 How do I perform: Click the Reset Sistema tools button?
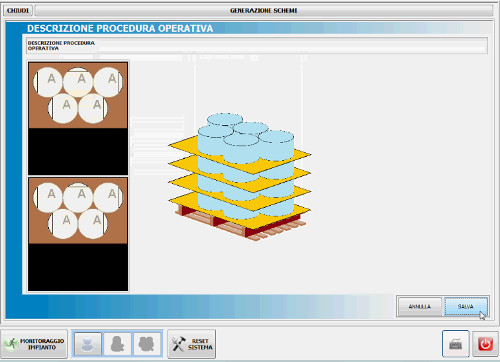point(192,344)
